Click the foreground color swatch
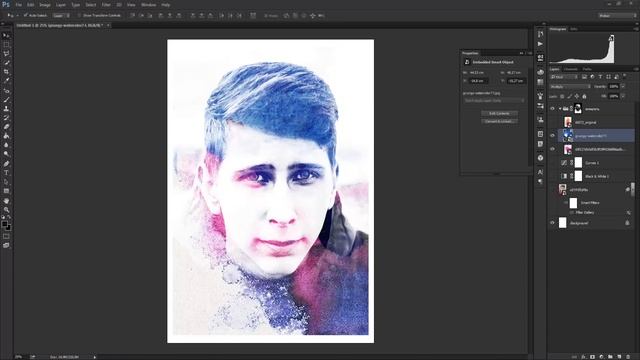The image size is (640, 360). coord(4,224)
